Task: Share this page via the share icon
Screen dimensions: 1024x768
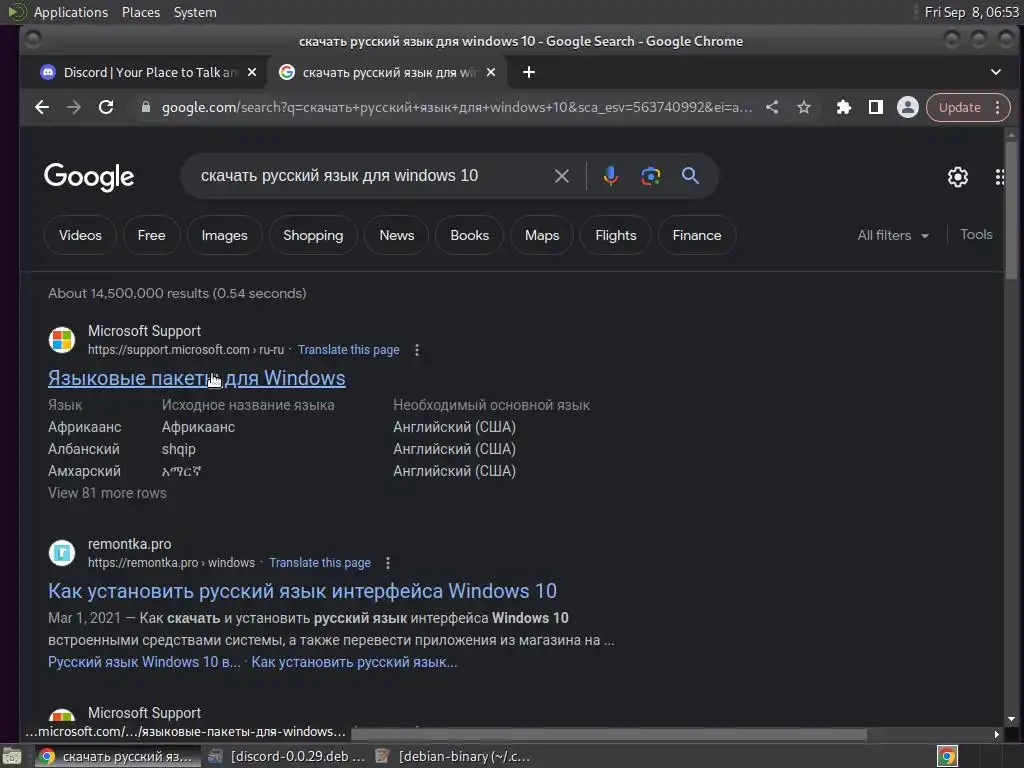Action: point(772,107)
